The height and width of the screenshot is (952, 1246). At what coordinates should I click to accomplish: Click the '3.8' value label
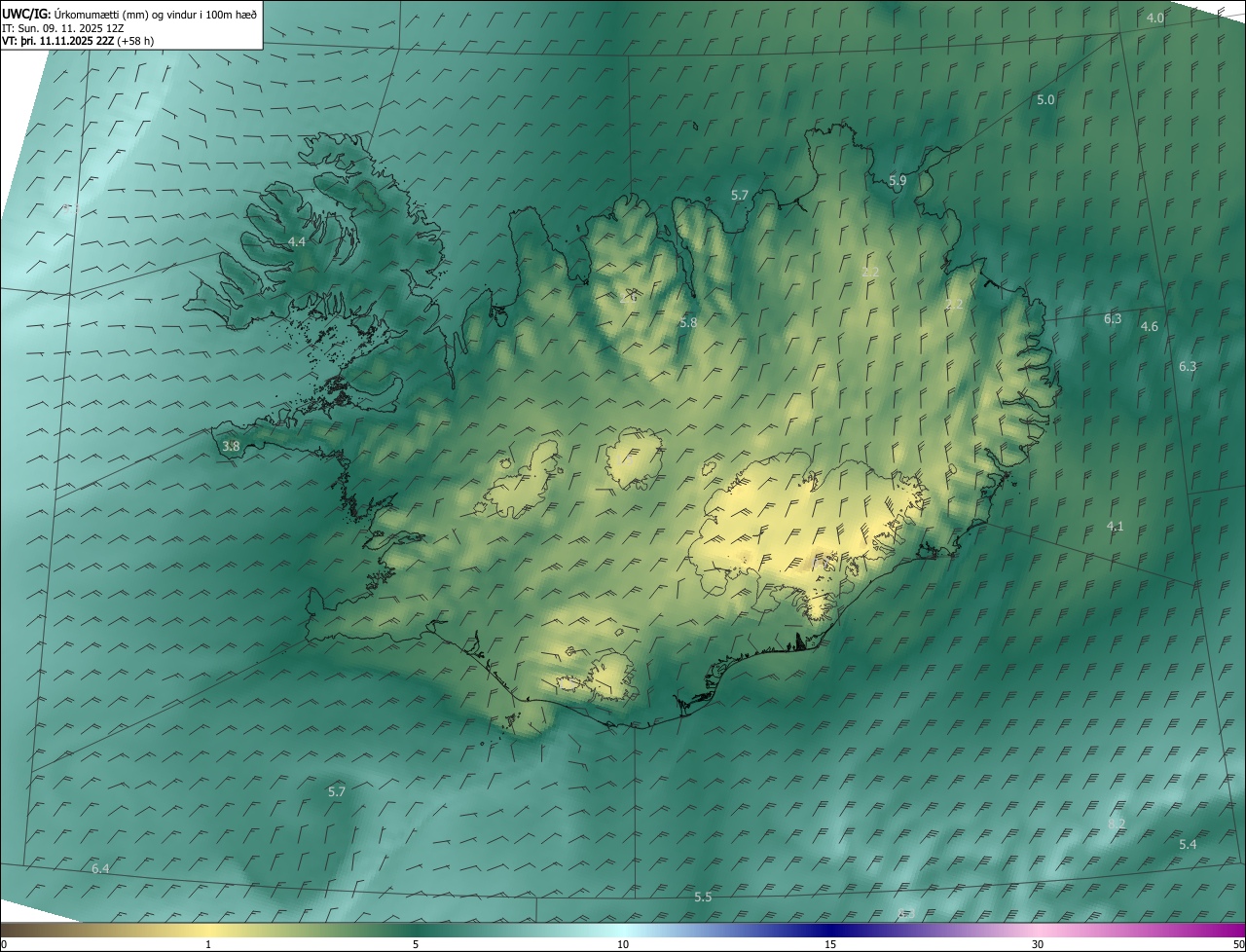point(231,447)
